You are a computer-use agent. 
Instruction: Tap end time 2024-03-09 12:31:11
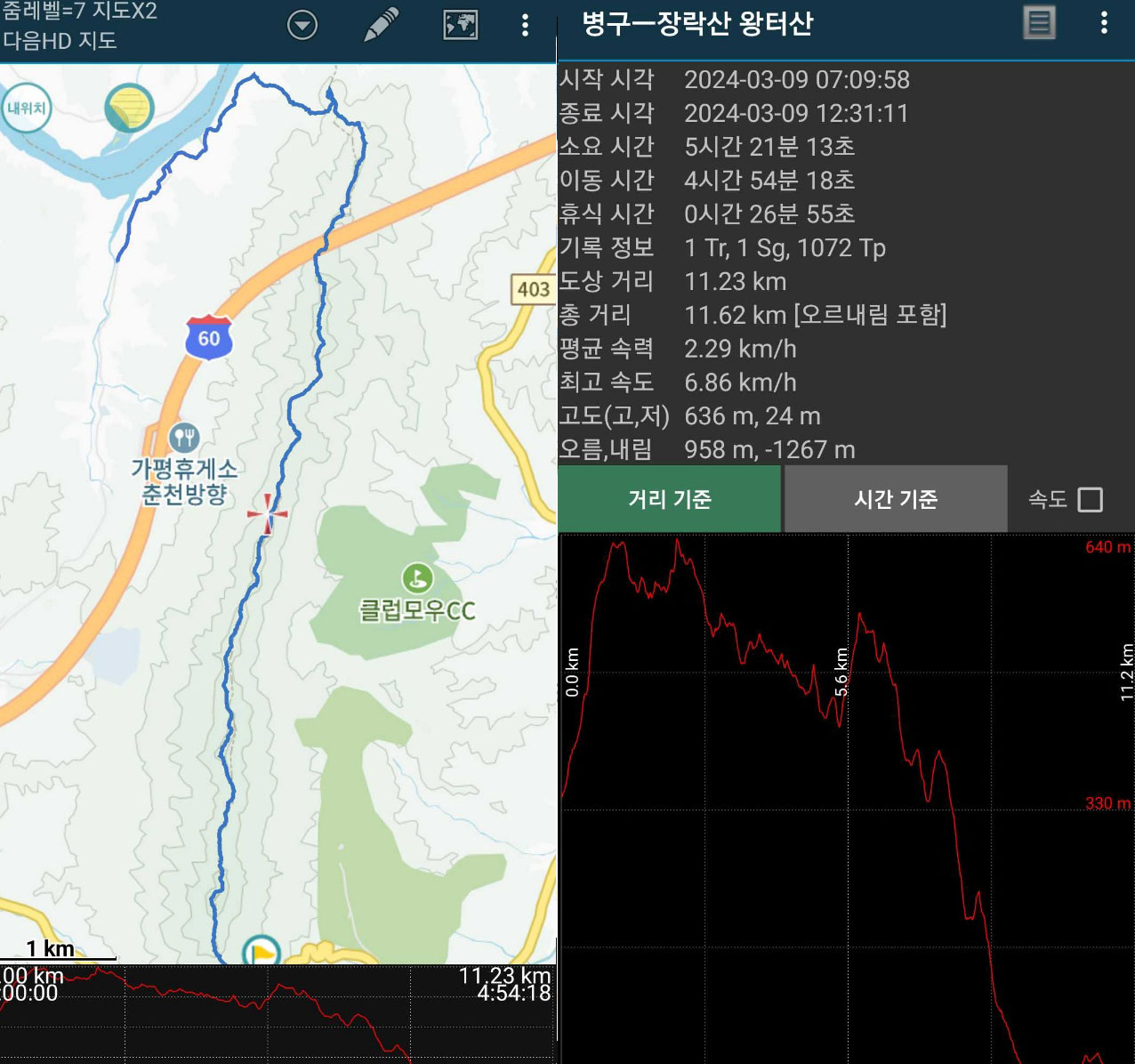point(796,114)
